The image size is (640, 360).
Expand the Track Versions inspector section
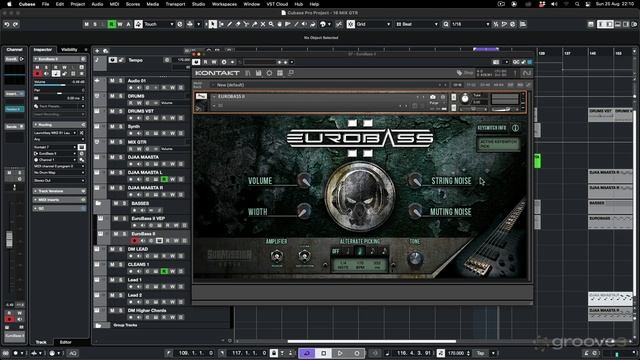(x=60, y=191)
